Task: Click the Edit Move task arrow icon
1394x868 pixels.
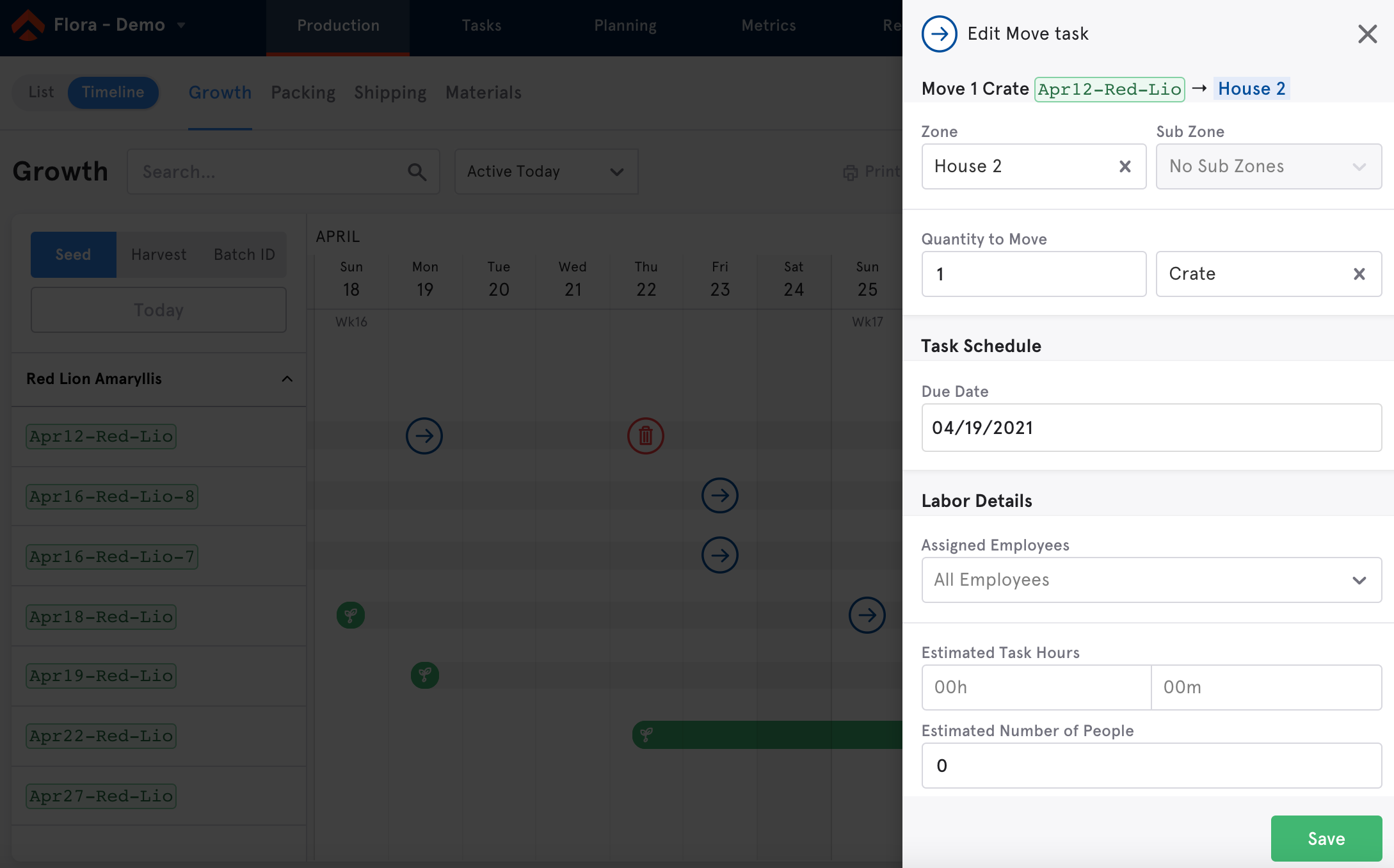Action: 939,34
